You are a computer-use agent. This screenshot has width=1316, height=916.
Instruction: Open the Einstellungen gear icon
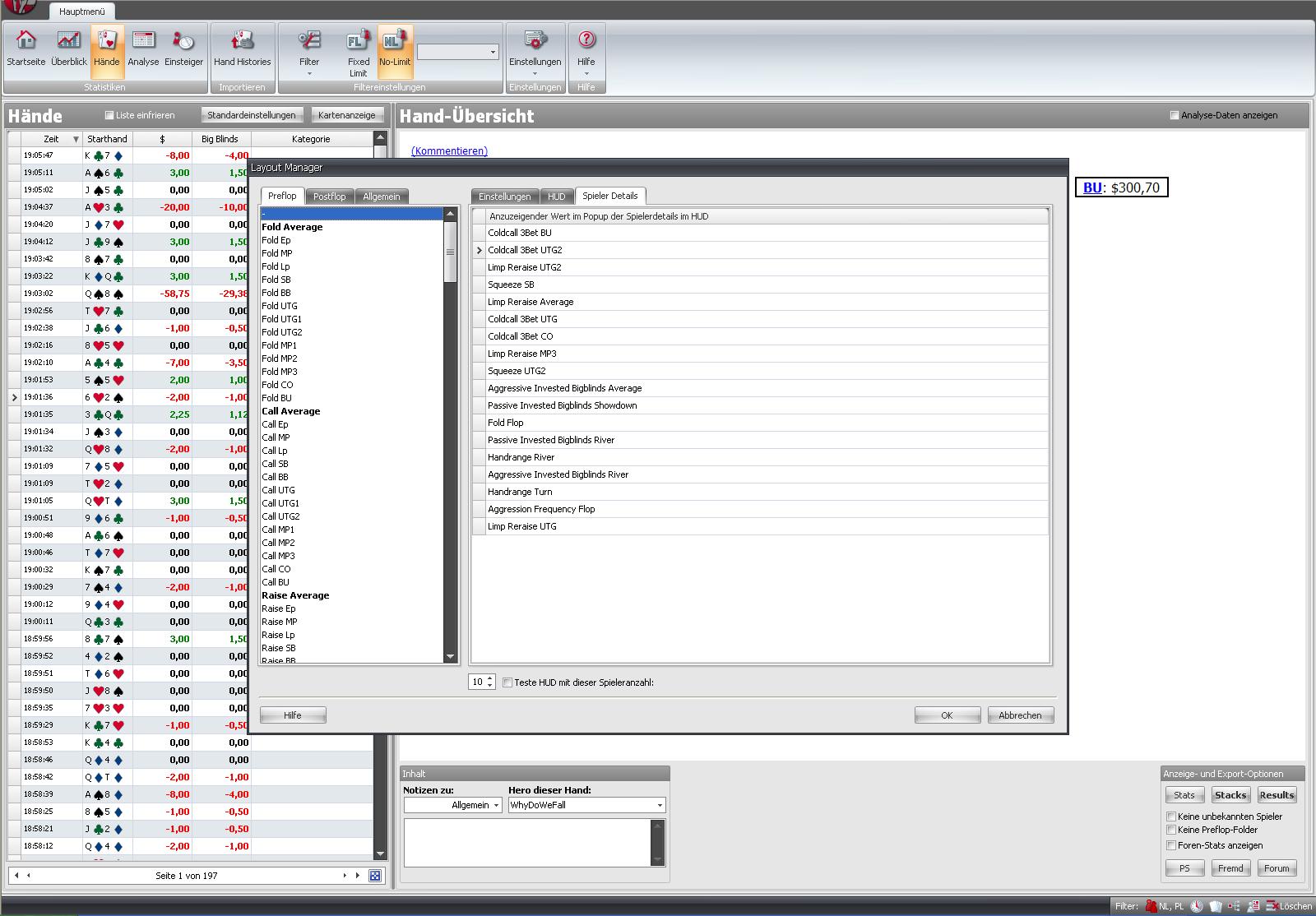click(535, 39)
